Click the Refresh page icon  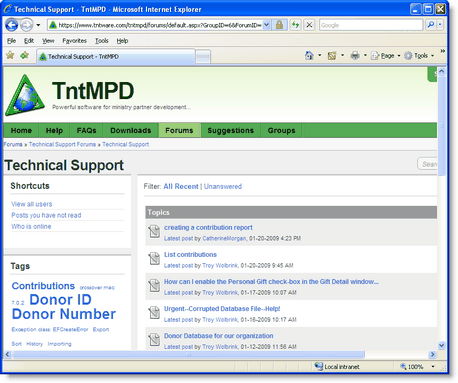point(295,25)
